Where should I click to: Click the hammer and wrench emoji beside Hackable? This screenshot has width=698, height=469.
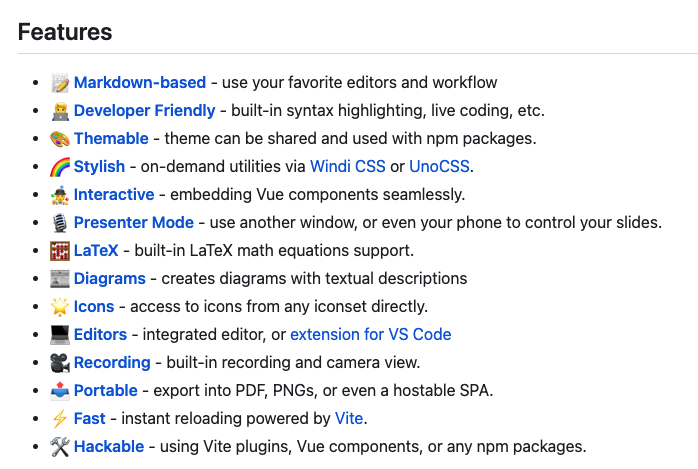59,447
